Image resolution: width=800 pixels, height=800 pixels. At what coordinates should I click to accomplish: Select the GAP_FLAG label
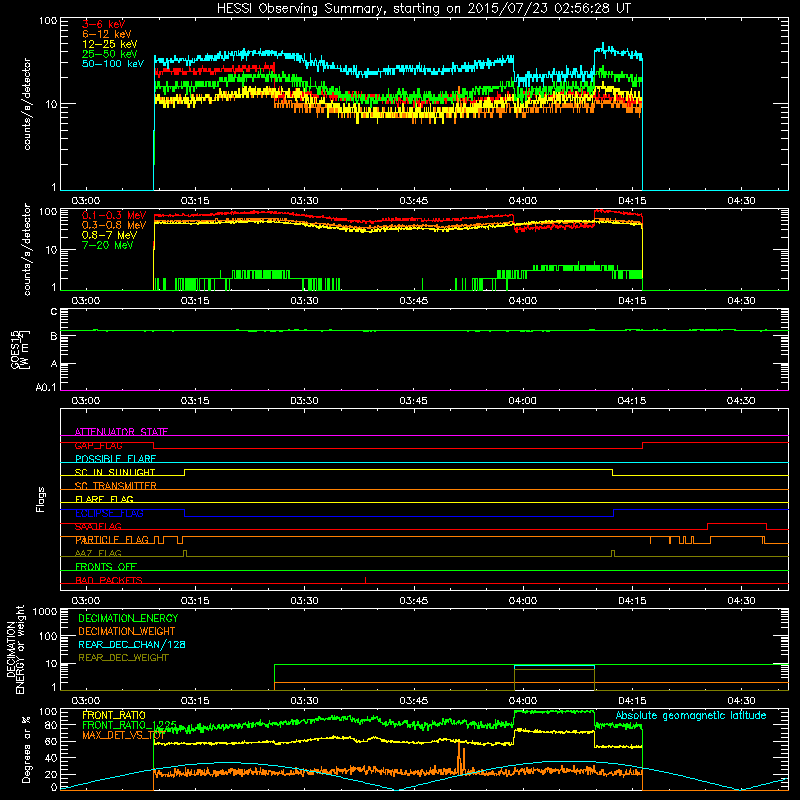(98, 445)
